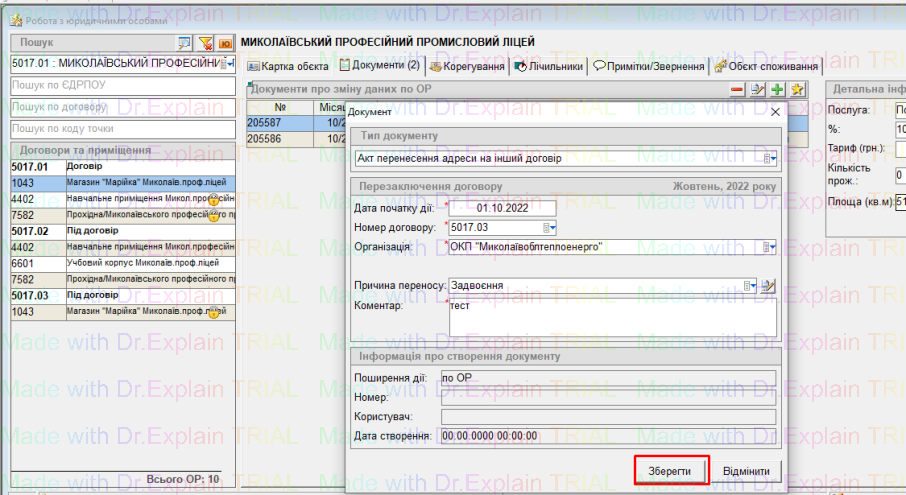Expand the Номер договору dropdown
Viewport: 906px width, 495px height.
pos(549,227)
